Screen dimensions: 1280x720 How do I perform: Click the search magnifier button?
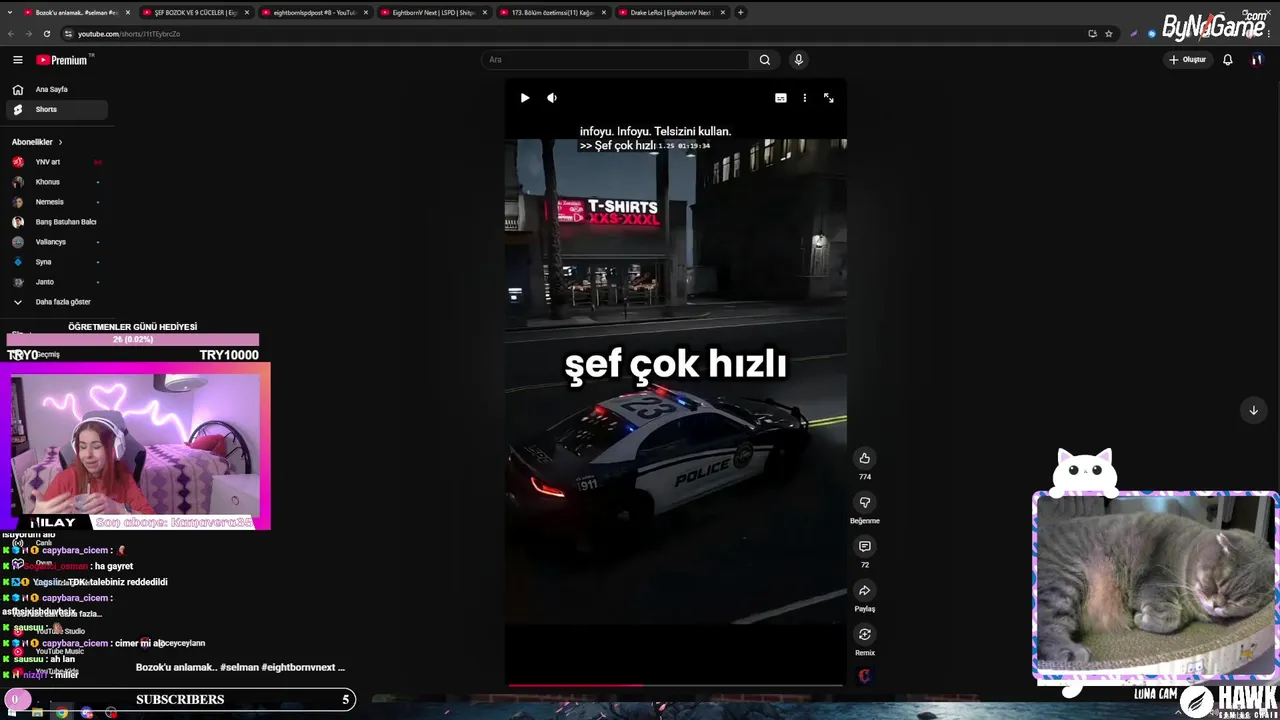(x=765, y=60)
